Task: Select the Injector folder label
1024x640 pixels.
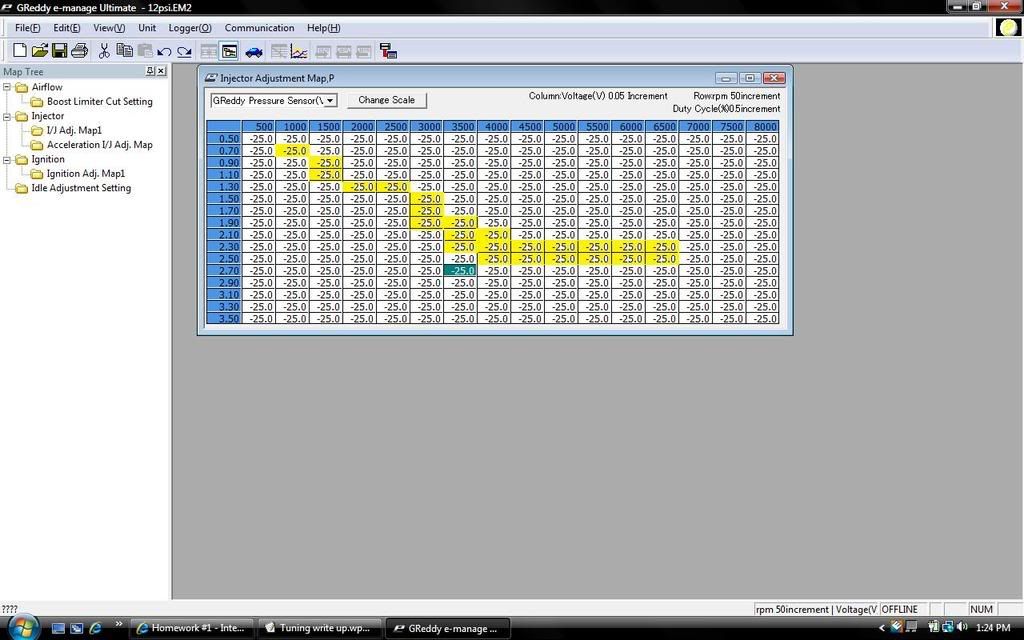Action: [x=48, y=116]
